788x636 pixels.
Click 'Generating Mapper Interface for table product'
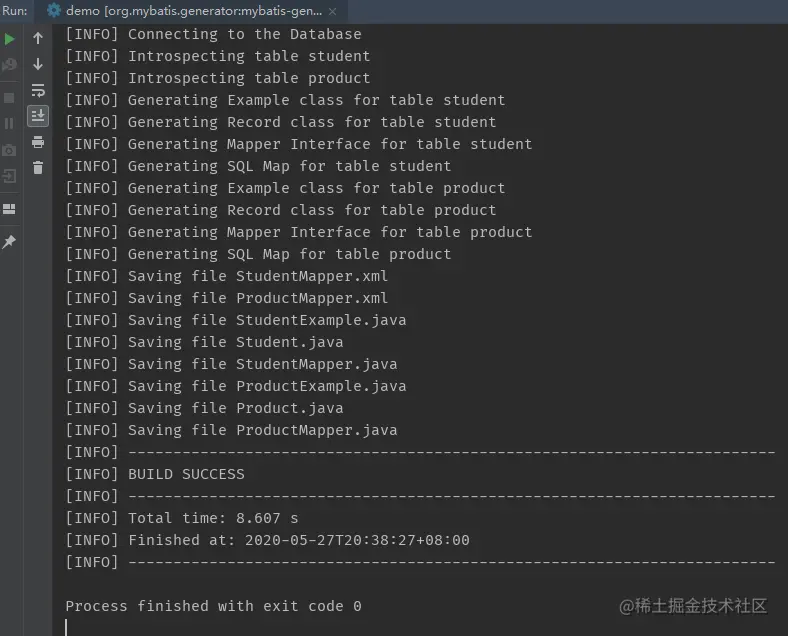tap(299, 232)
